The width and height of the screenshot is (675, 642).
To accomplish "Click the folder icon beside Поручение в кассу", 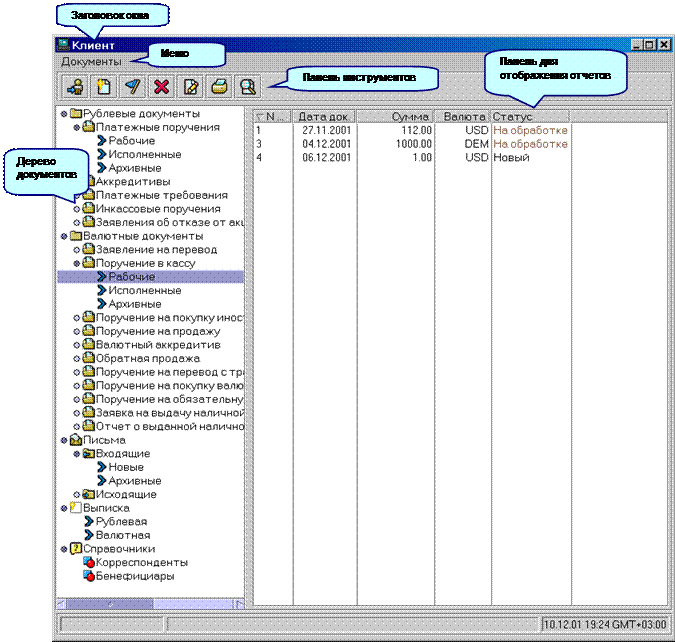I will pyautogui.click(x=89, y=263).
